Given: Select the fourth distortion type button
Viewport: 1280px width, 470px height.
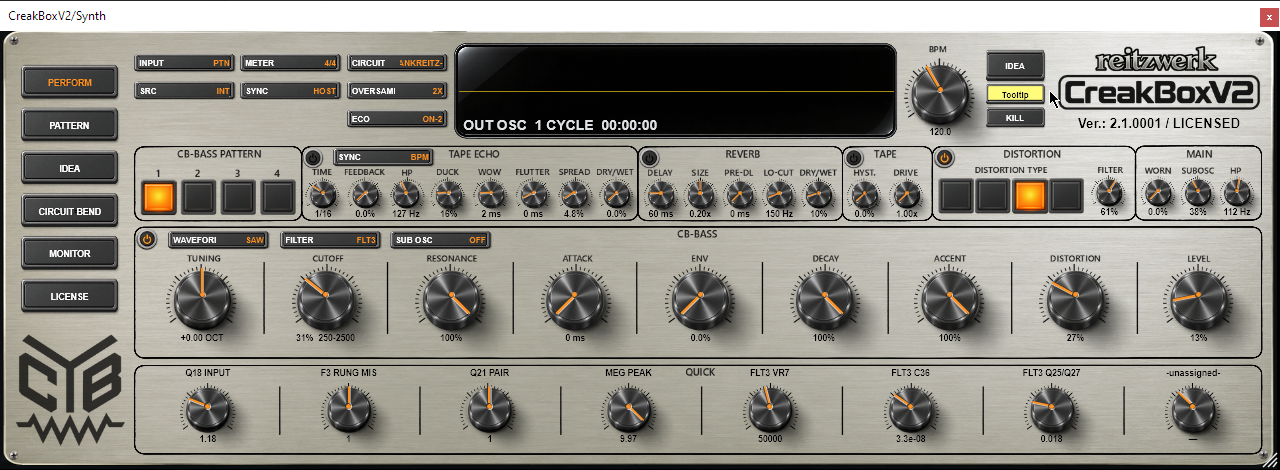Looking at the screenshot, I should point(1067,195).
